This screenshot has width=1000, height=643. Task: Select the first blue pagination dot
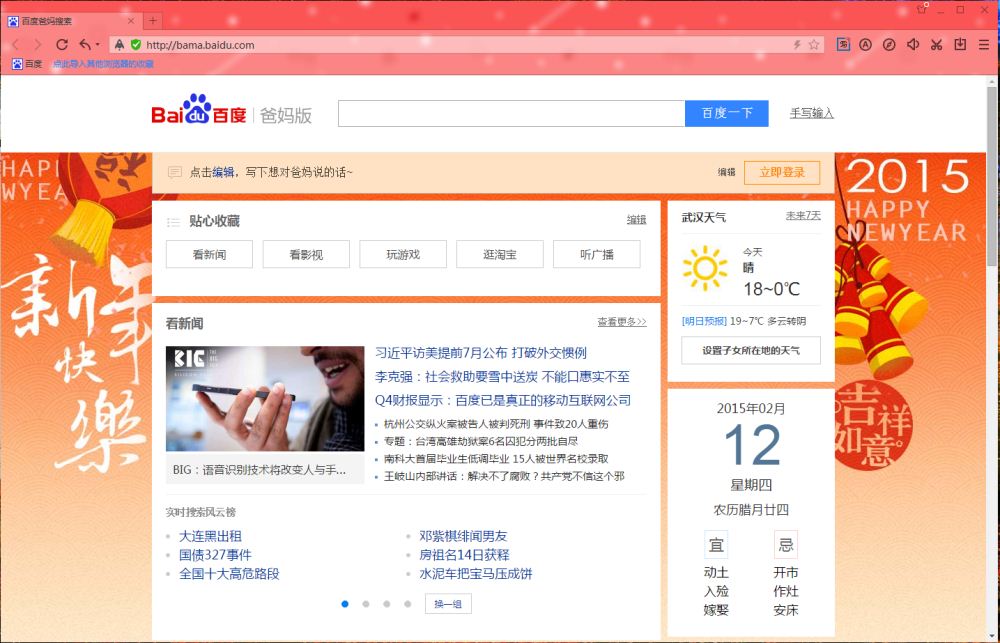point(346,604)
